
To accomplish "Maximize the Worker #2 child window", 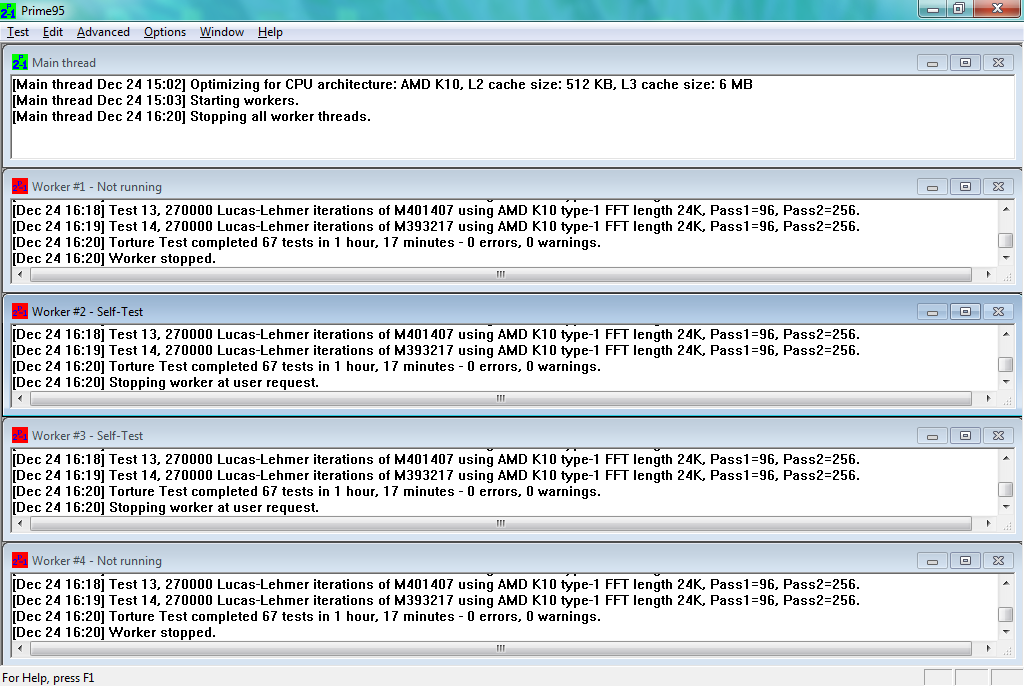I will coord(965,312).
